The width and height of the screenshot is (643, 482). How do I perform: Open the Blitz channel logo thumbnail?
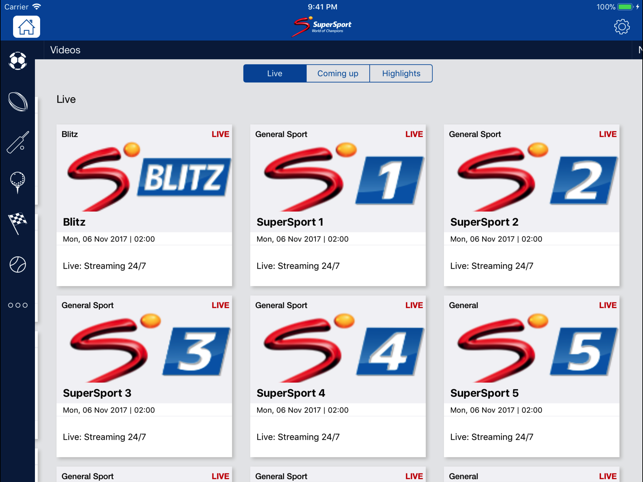pyautogui.click(x=148, y=177)
